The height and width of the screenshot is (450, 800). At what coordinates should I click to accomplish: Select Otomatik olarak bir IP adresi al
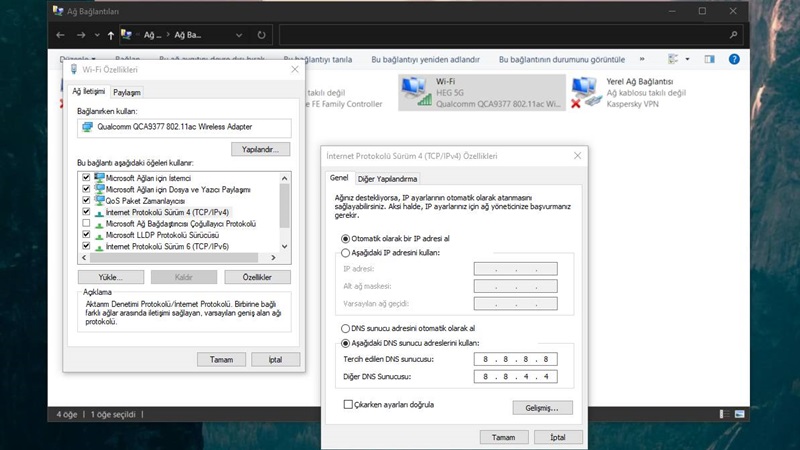pyautogui.click(x=345, y=239)
